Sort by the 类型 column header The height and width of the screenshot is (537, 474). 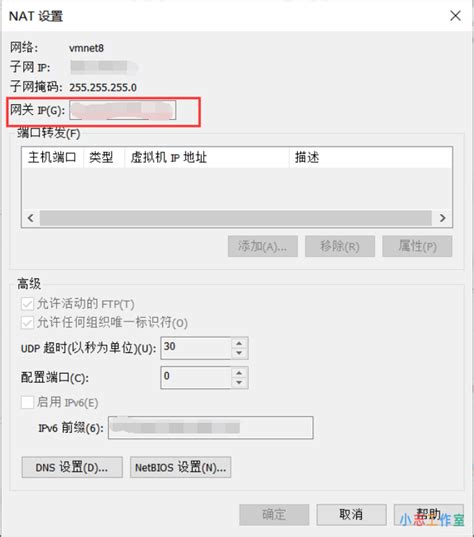click(104, 158)
